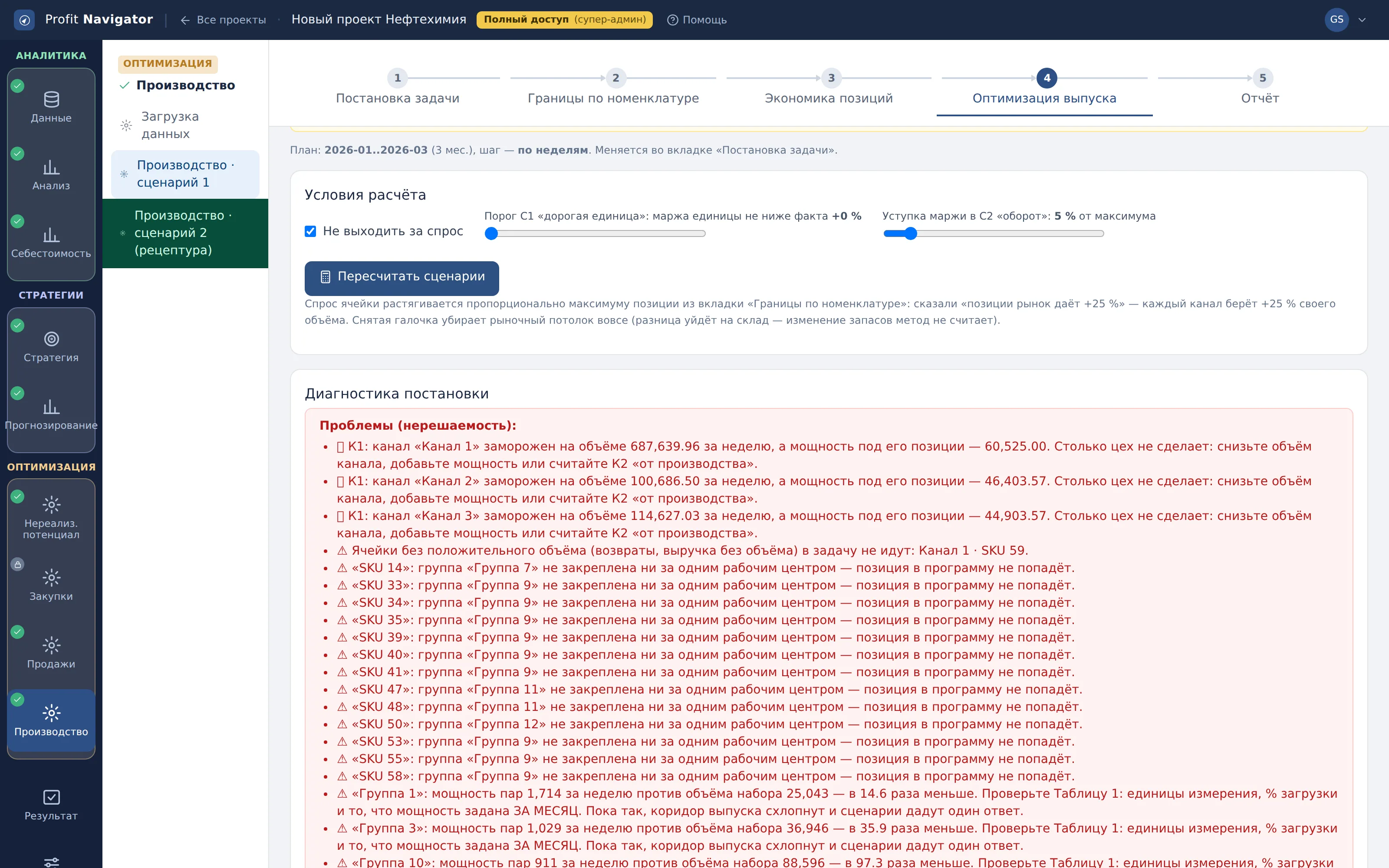The image size is (1389, 868).
Task: Click the settings sliders icon at sidebar bottom
Action: point(51,862)
